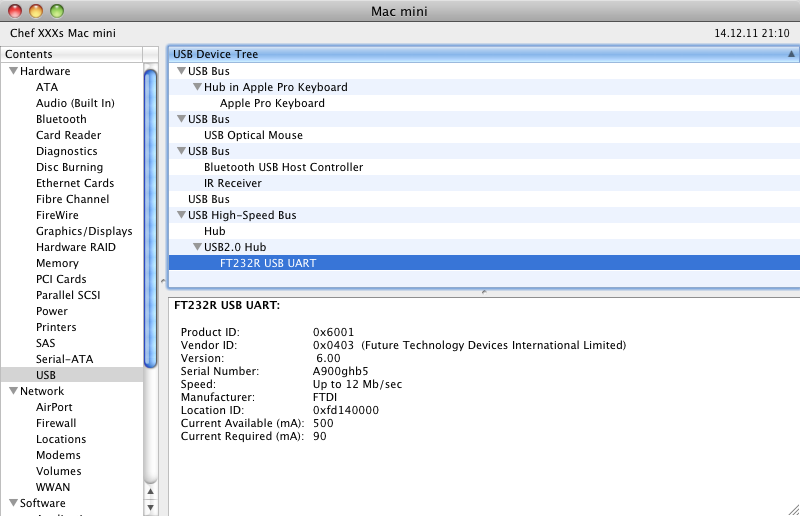Collapse the Network section triangle
The image size is (800, 516).
[x=13, y=391]
